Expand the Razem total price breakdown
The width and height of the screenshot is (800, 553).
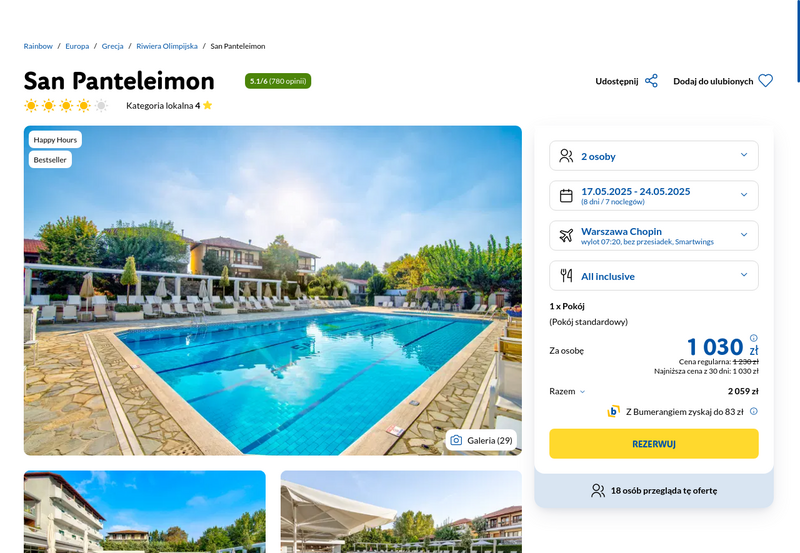[x=567, y=391]
